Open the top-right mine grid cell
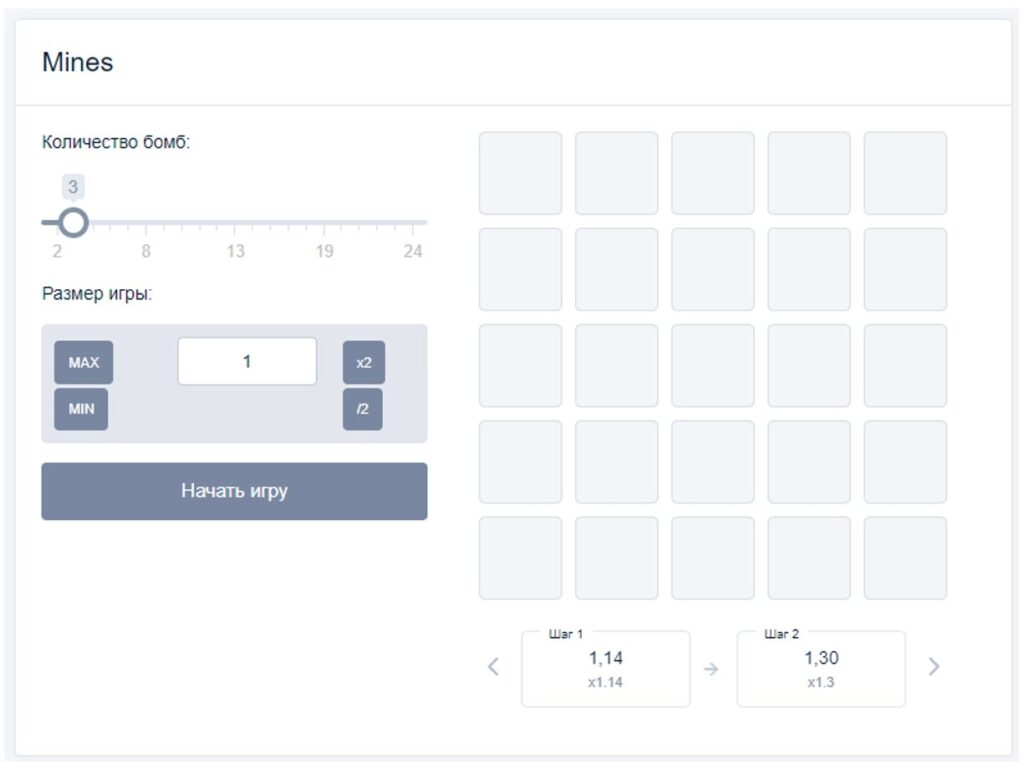The height and width of the screenshot is (764, 1024). [905, 173]
